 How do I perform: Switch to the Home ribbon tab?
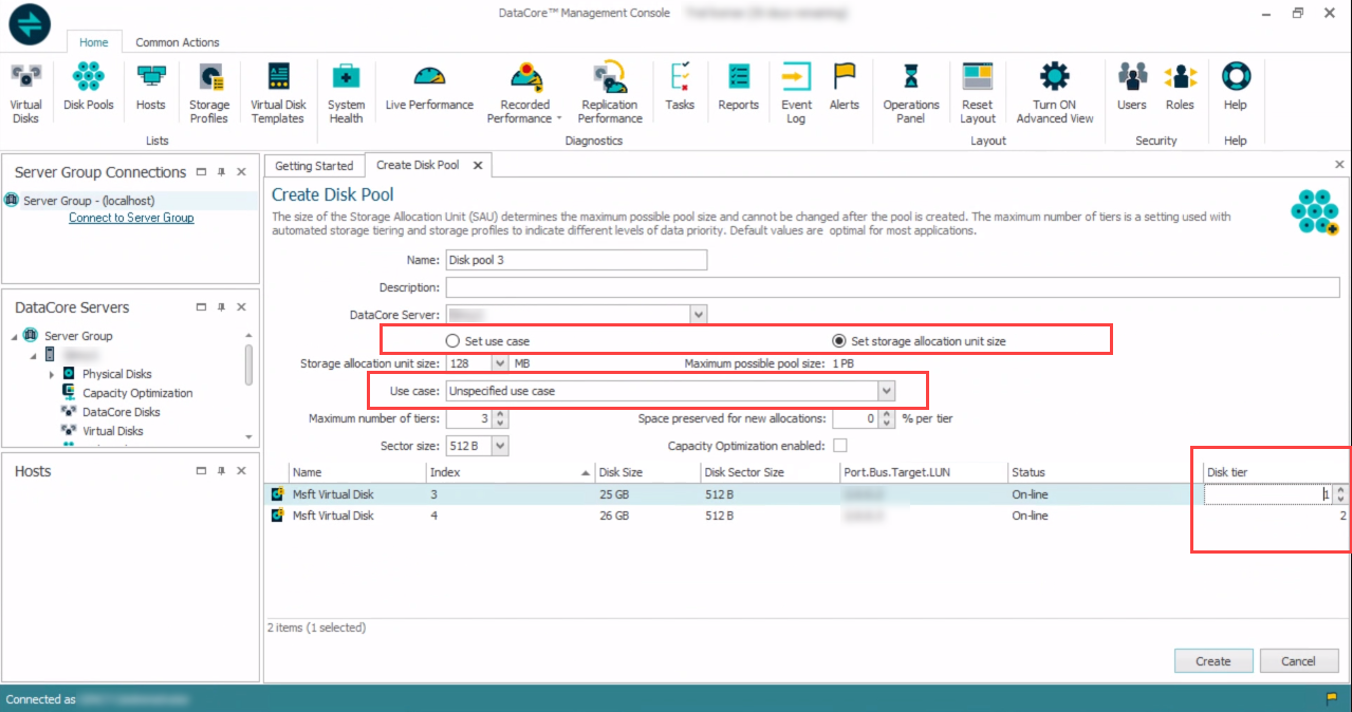point(94,42)
